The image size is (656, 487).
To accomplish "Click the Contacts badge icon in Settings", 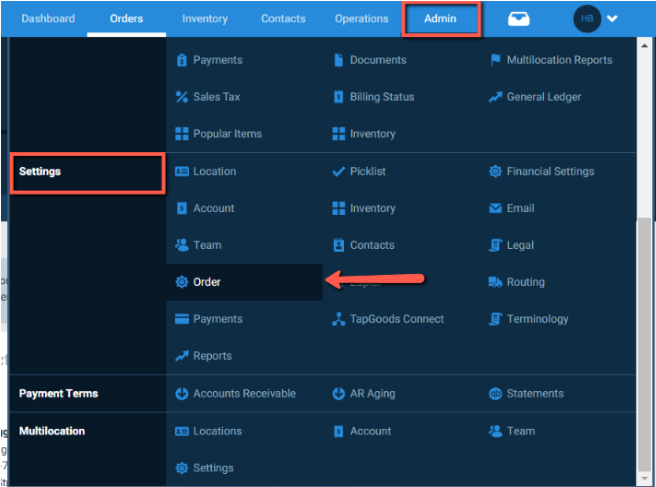I will [338, 245].
